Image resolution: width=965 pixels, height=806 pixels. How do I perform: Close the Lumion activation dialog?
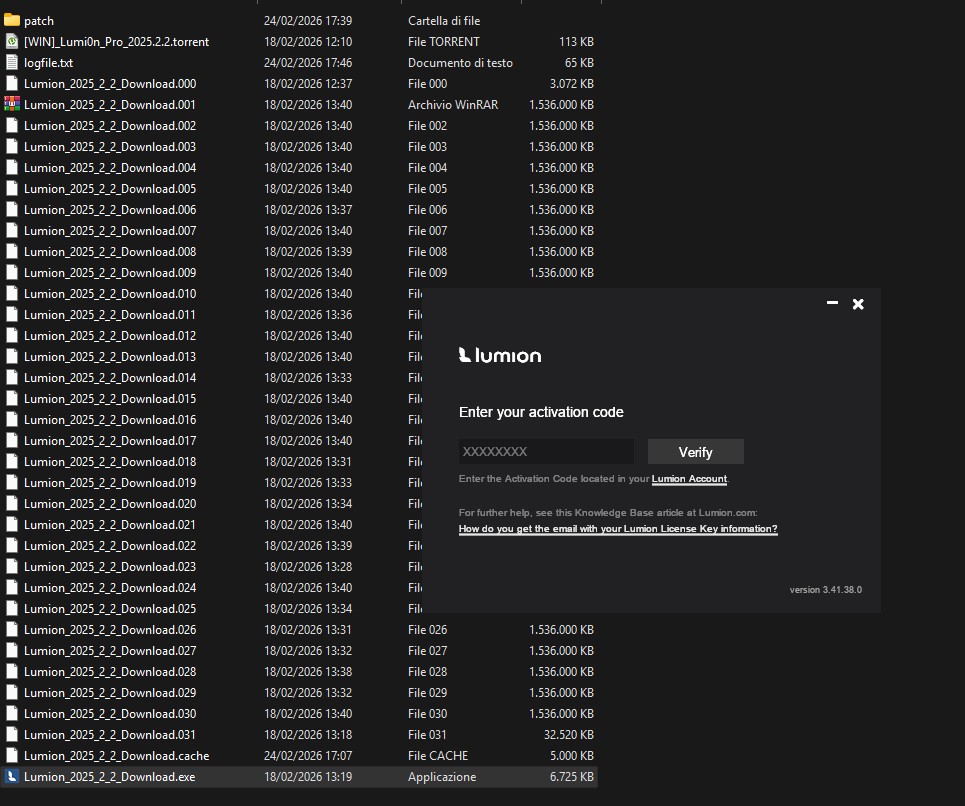tap(858, 304)
